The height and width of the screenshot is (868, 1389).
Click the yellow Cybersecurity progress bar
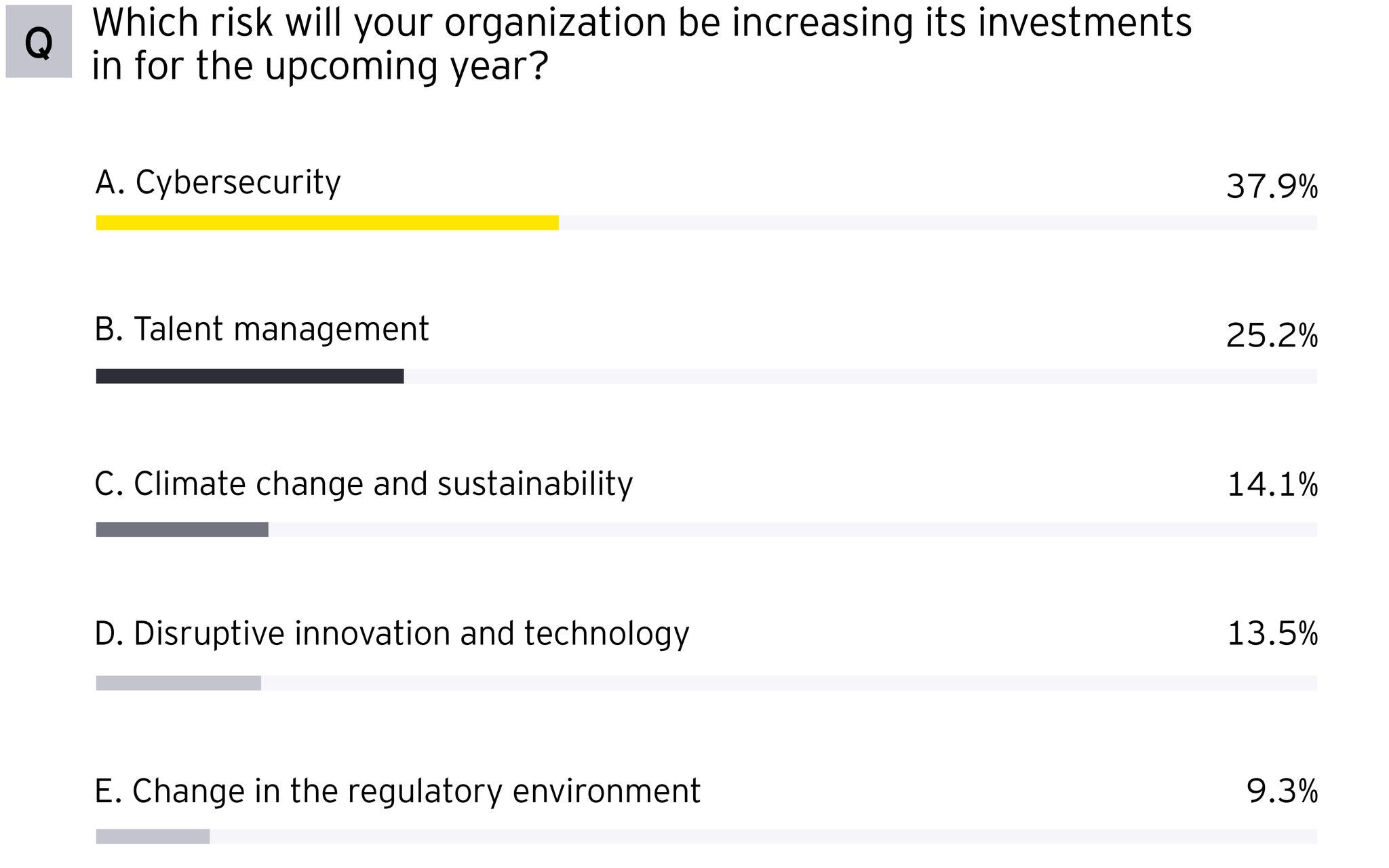327,223
